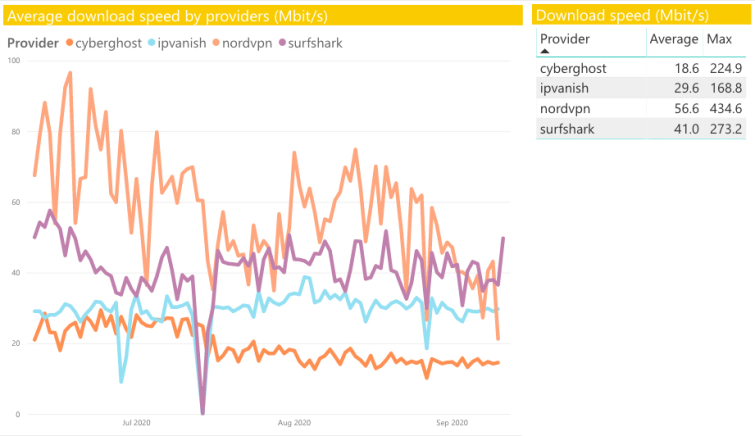The height and width of the screenshot is (436, 755).
Task: Click the ipvanish light blue legend dot
Action: [152, 43]
